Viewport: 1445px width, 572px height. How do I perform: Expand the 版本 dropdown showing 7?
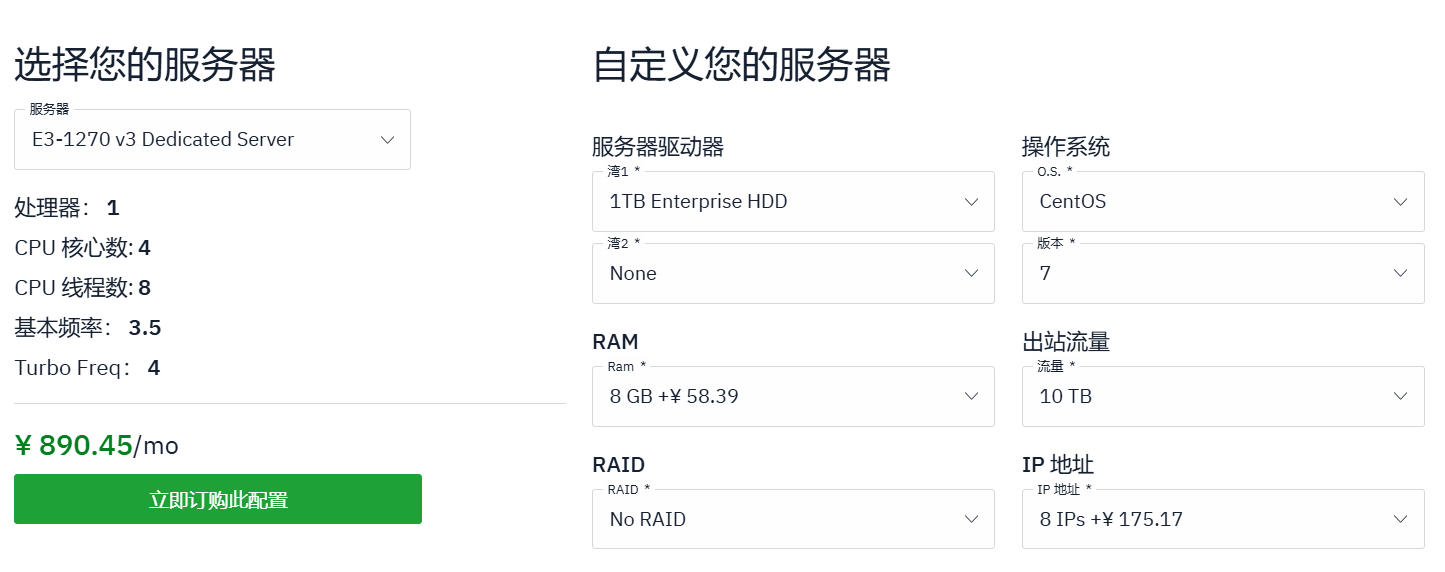click(x=1210, y=274)
